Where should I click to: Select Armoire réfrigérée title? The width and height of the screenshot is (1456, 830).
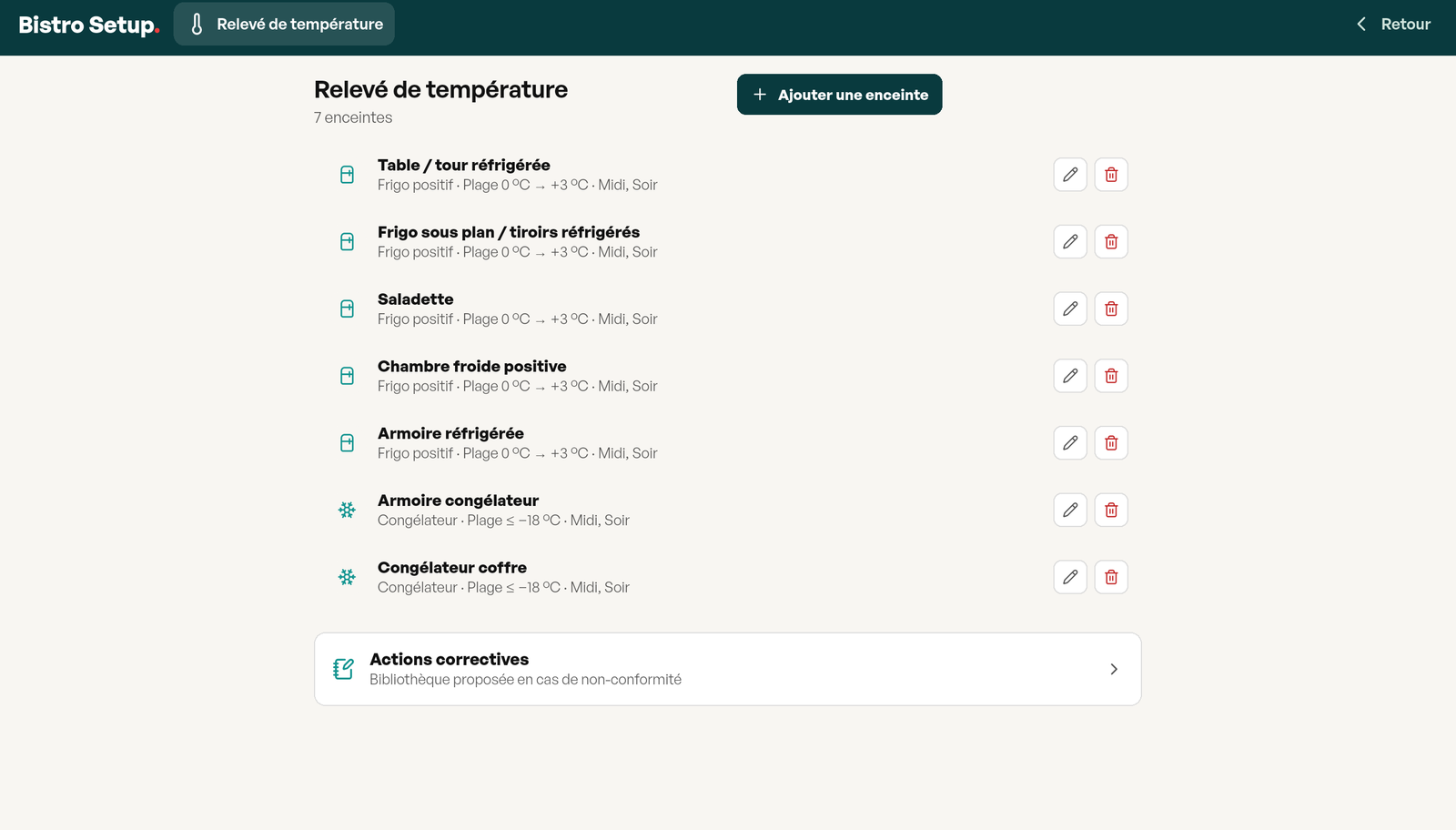coord(450,433)
